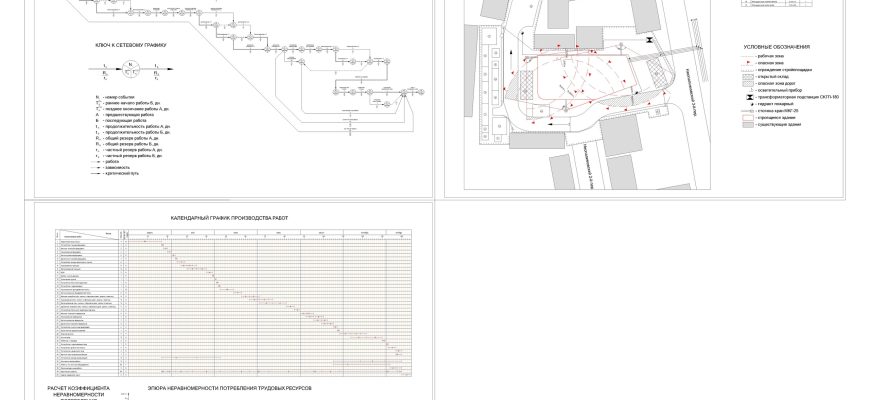The height and width of the screenshot is (400, 870).
Task: Click the transformer substation symbol on the site plan
Action: click(648, 40)
